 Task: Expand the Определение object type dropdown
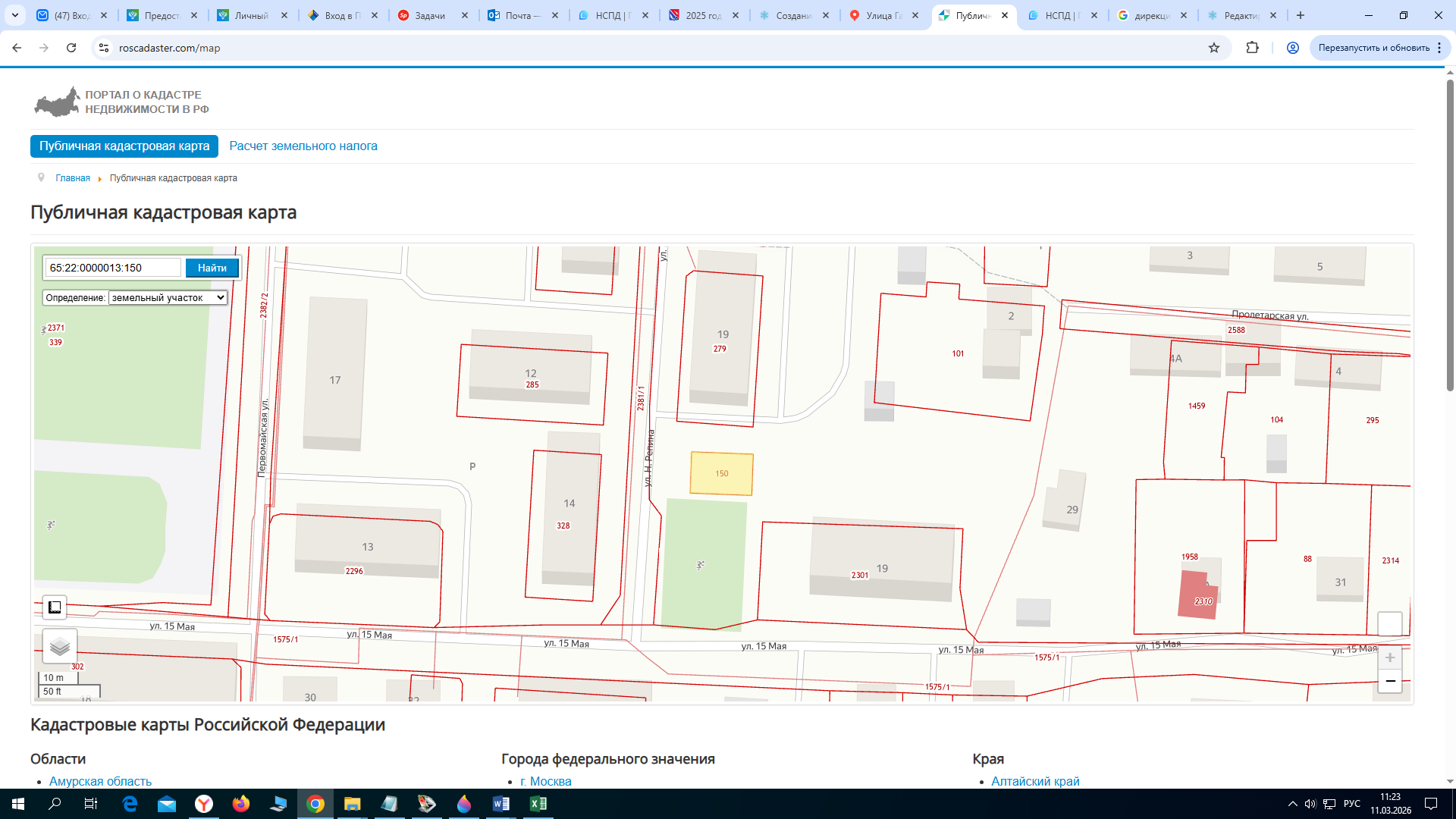pyautogui.click(x=168, y=297)
